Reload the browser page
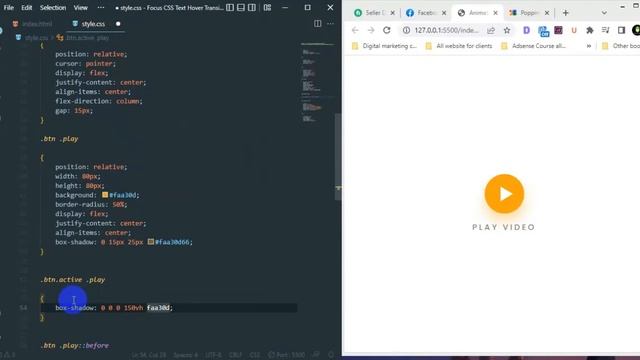This screenshot has height=360, width=640. [387, 30]
